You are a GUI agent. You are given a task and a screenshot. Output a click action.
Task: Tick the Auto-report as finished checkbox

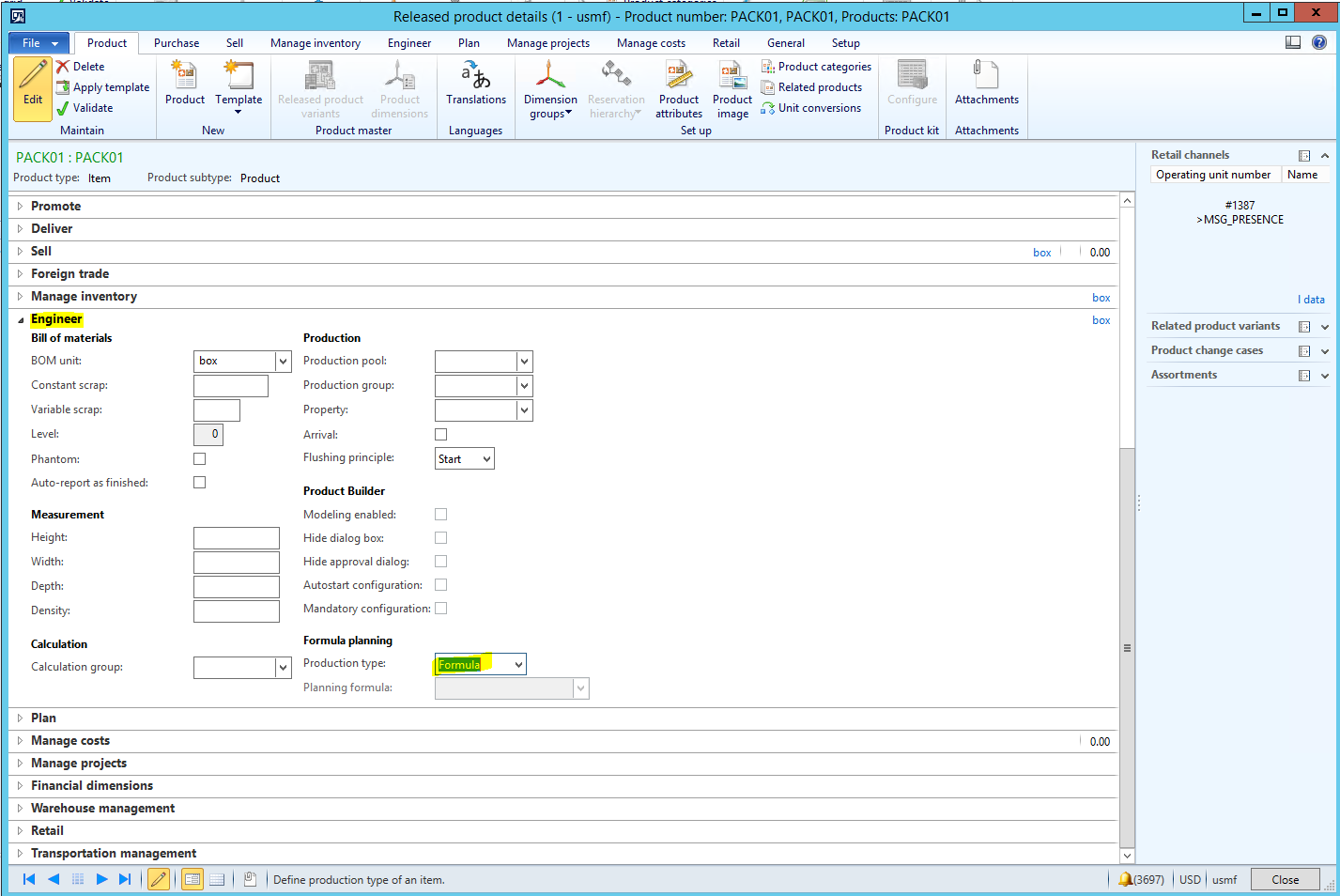199,483
